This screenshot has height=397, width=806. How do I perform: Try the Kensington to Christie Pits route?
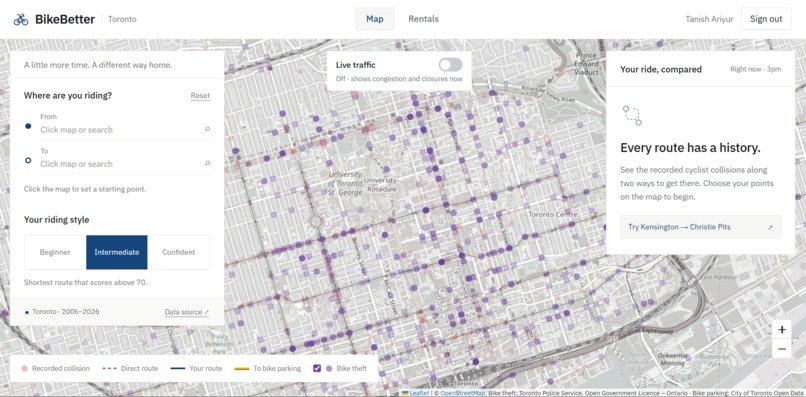[x=700, y=227]
